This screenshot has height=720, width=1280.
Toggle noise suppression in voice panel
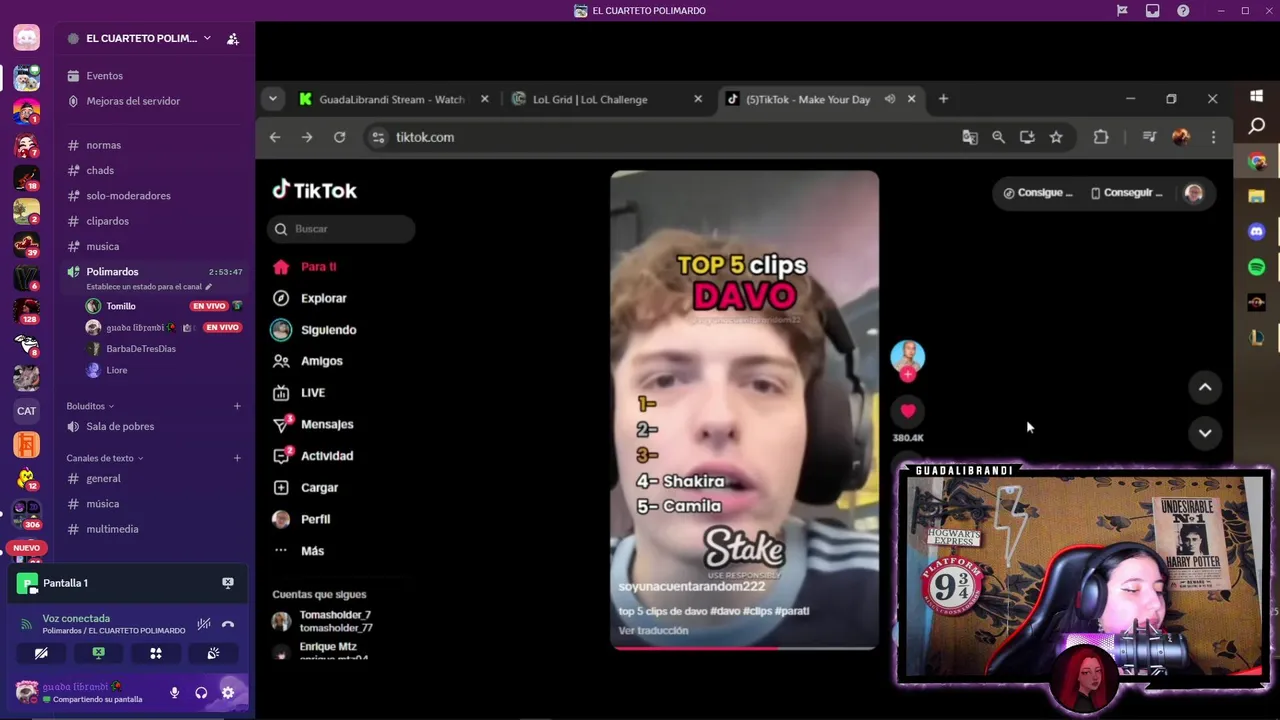[x=204, y=624]
